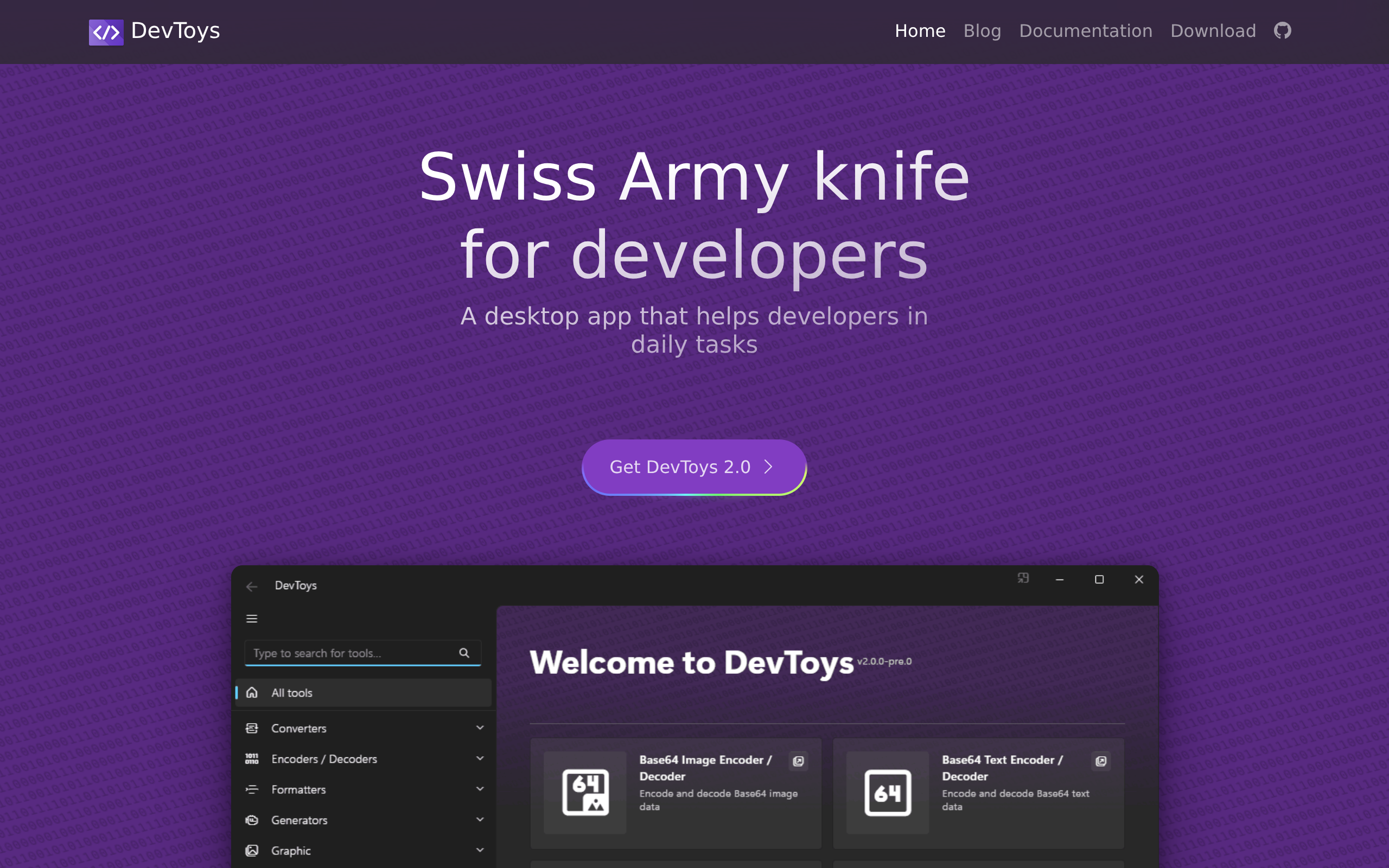
Task: Open the Download link in header
Action: (x=1213, y=31)
